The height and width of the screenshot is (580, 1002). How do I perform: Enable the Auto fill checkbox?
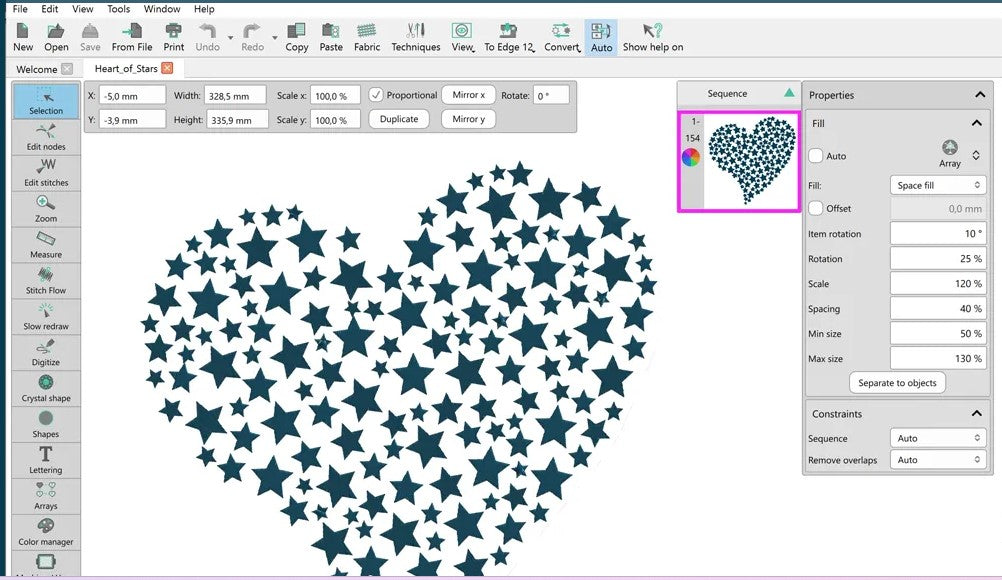point(816,156)
